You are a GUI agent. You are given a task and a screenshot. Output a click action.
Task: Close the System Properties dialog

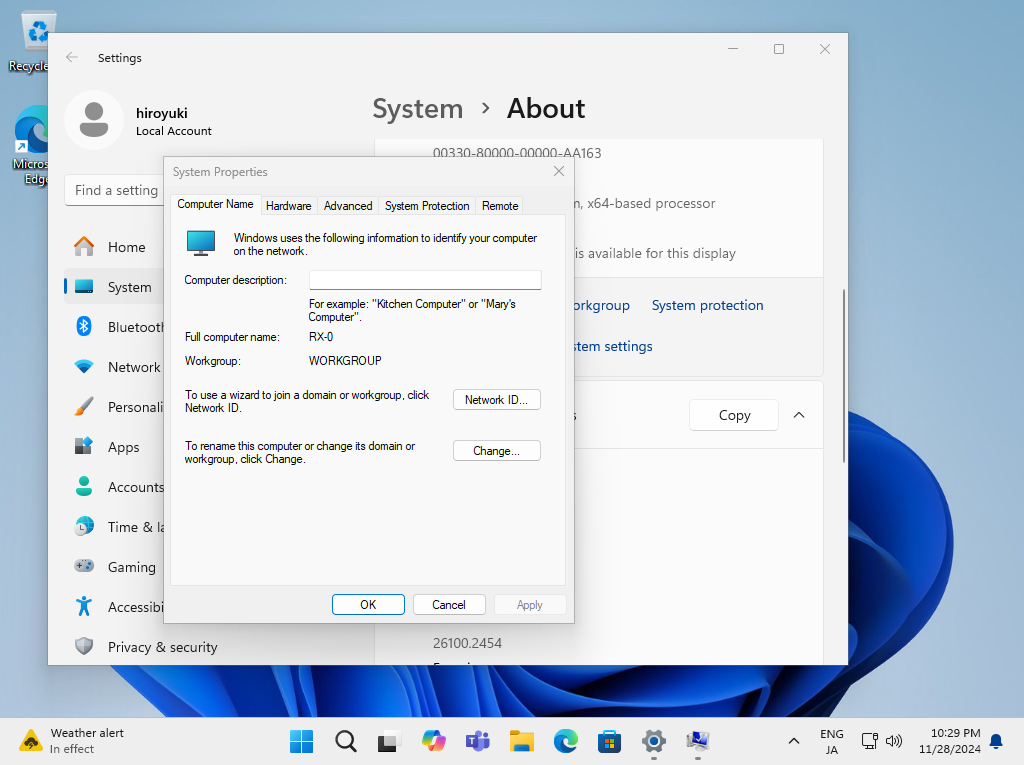(x=559, y=171)
